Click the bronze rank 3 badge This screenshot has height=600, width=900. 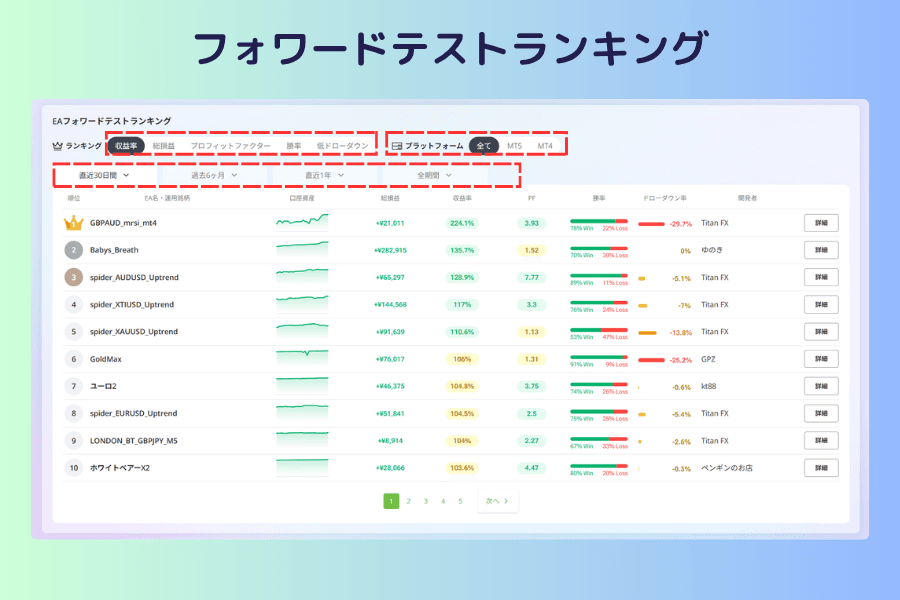point(73,277)
